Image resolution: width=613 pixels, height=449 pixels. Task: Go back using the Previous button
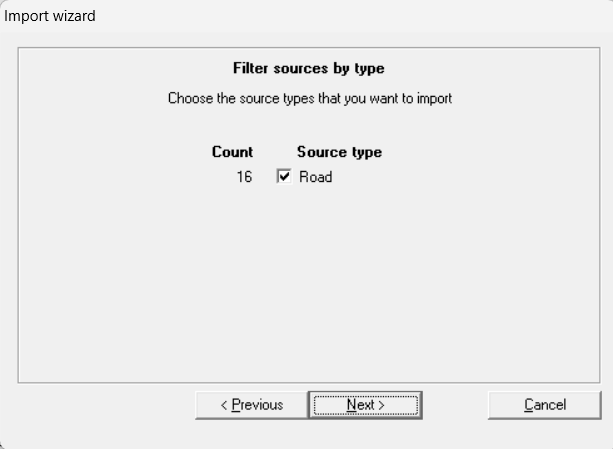pyautogui.click(x=252, y=405)
